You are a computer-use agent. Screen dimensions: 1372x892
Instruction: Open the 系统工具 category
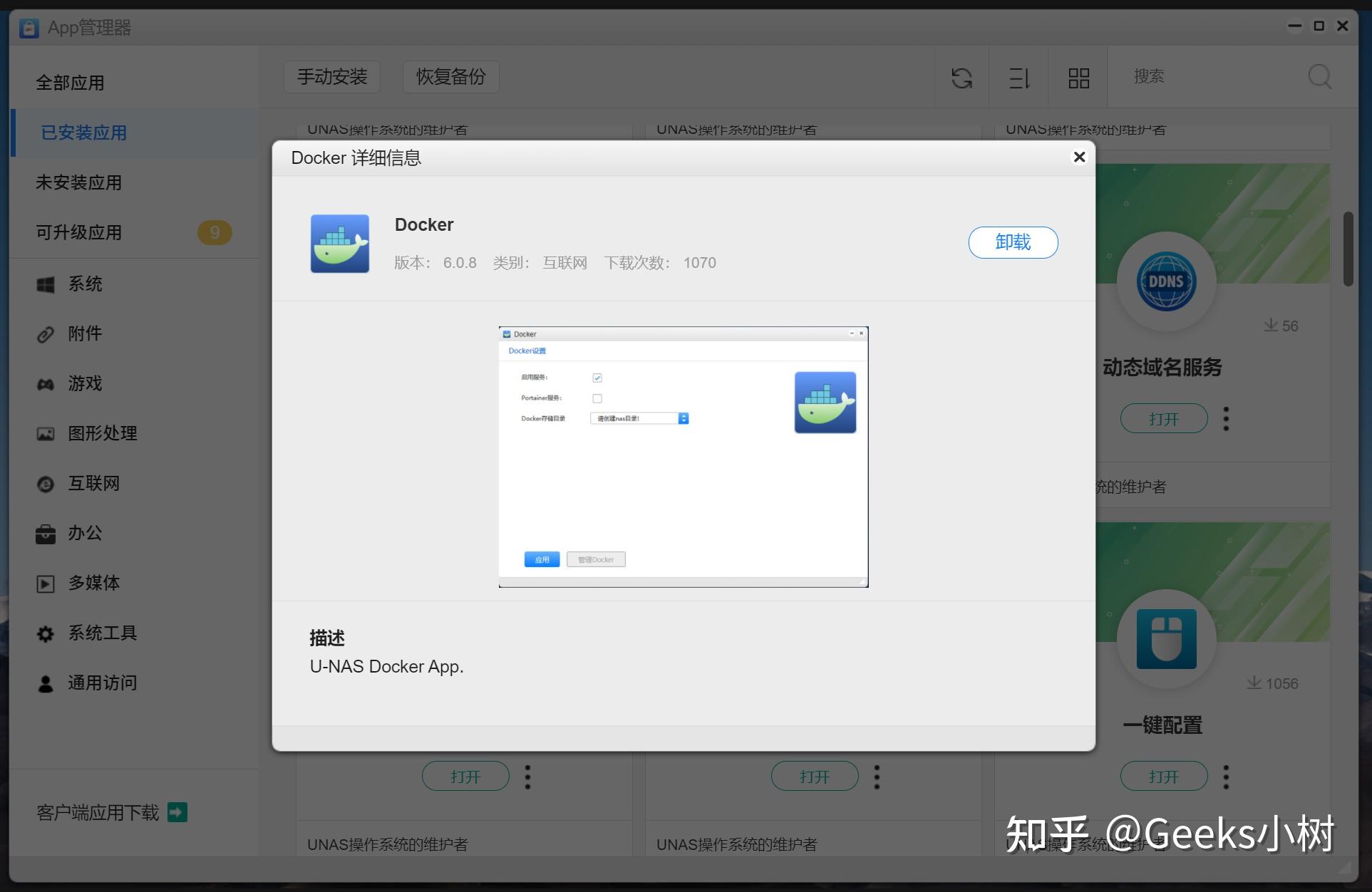point(102,633)
